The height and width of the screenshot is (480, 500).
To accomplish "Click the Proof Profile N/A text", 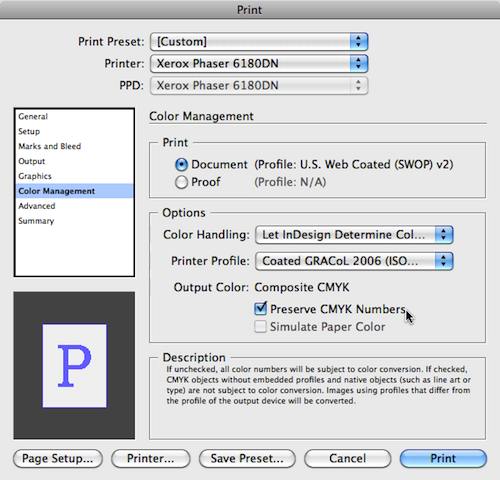I will pyautogui.click(x=290, y=182).
